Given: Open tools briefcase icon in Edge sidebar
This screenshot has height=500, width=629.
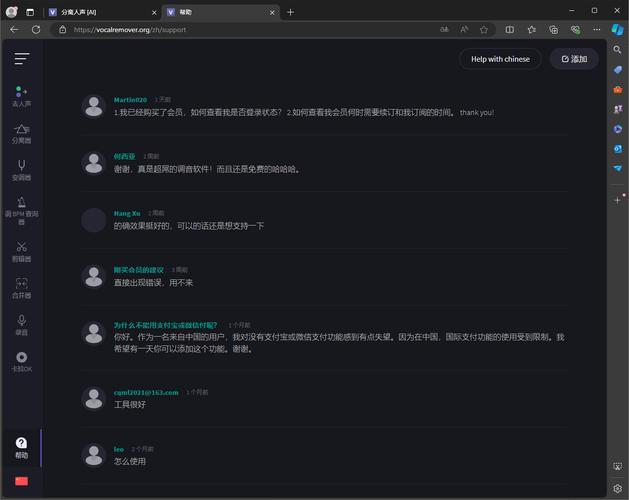Looking at the screenshot, I should pos(617,89).
